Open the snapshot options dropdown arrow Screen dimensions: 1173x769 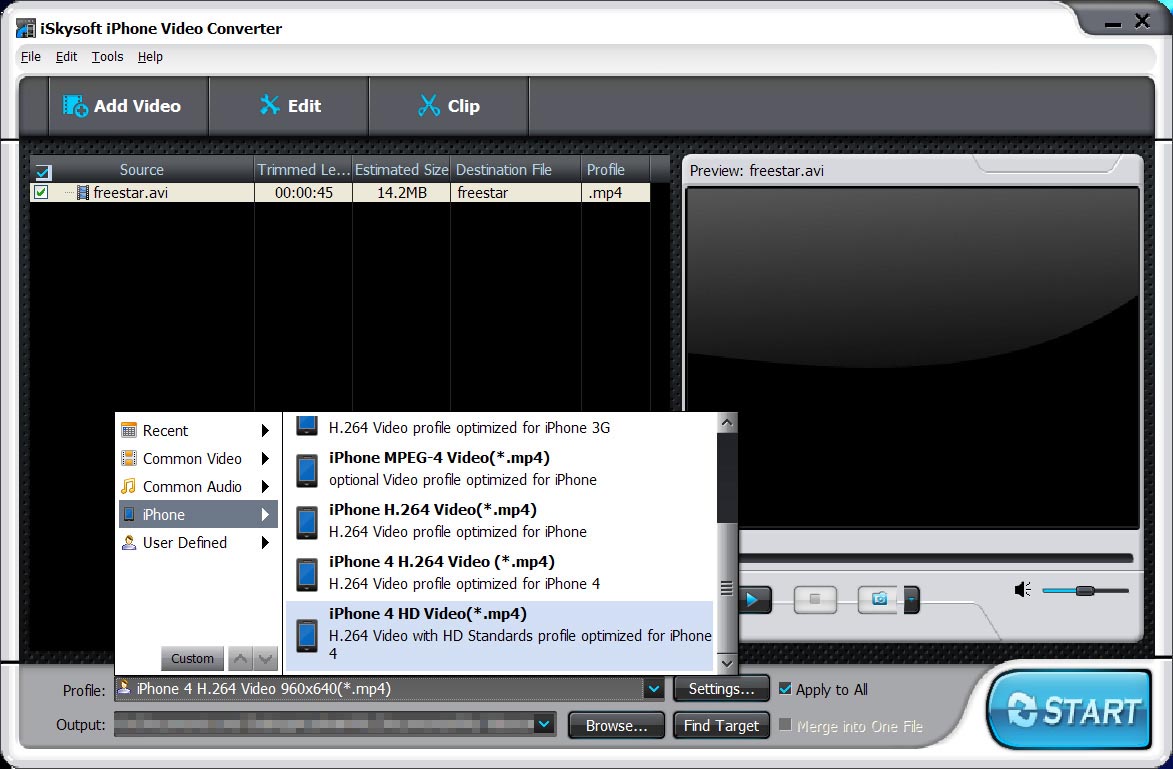[911, 599]
